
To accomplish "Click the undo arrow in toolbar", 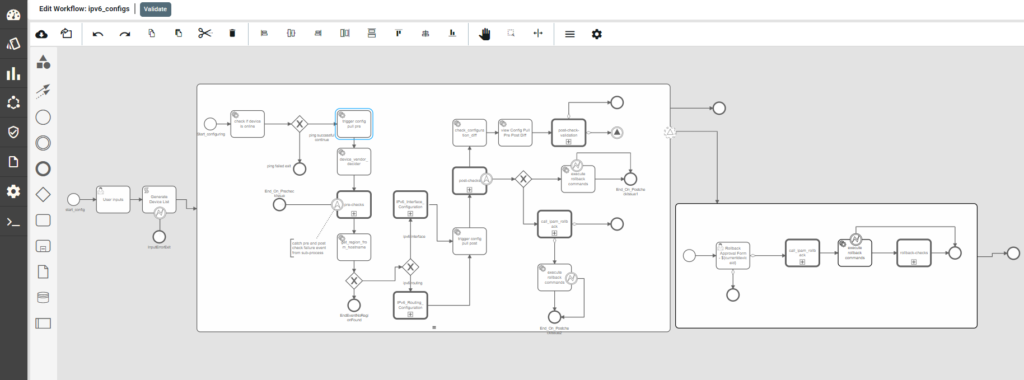I will 98,33.
